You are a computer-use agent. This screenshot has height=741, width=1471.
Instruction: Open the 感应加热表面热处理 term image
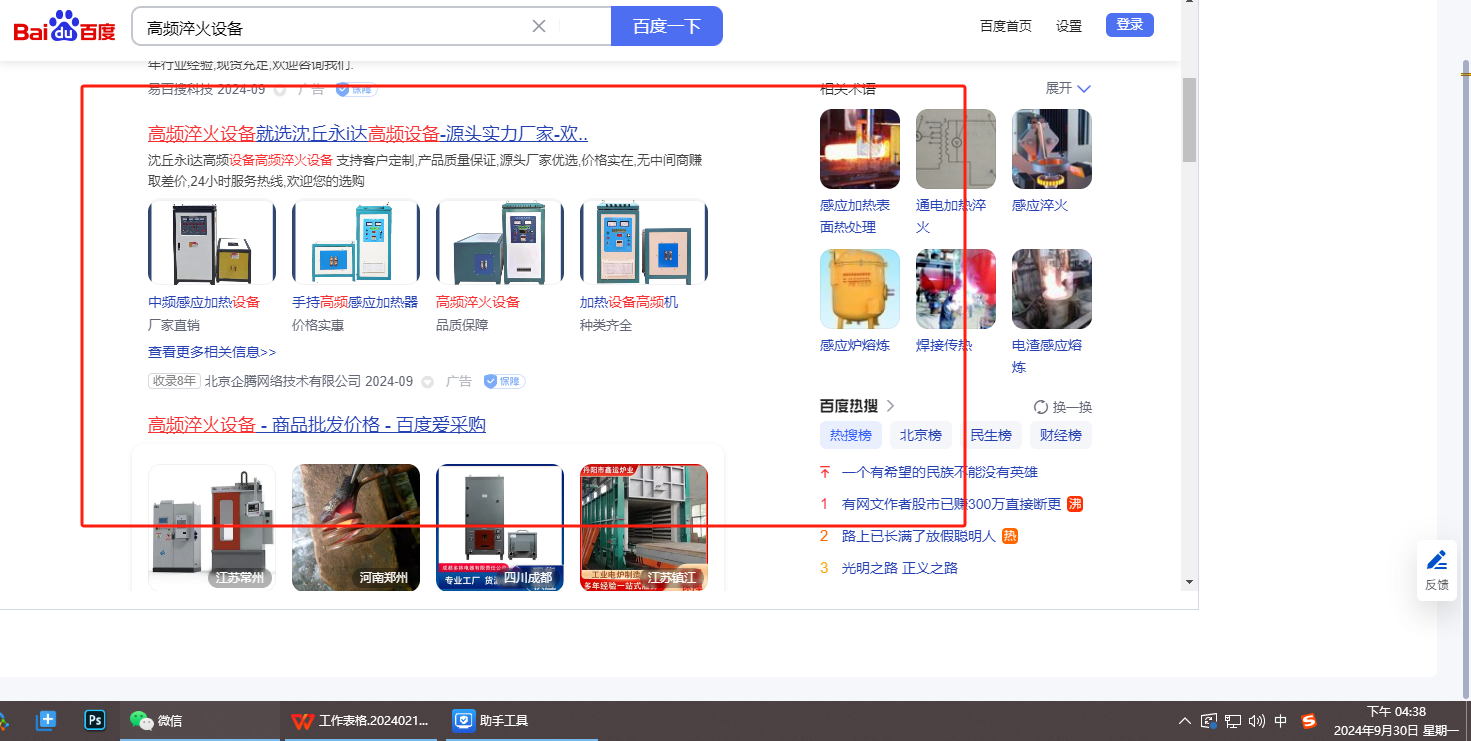tap(860, 149)
